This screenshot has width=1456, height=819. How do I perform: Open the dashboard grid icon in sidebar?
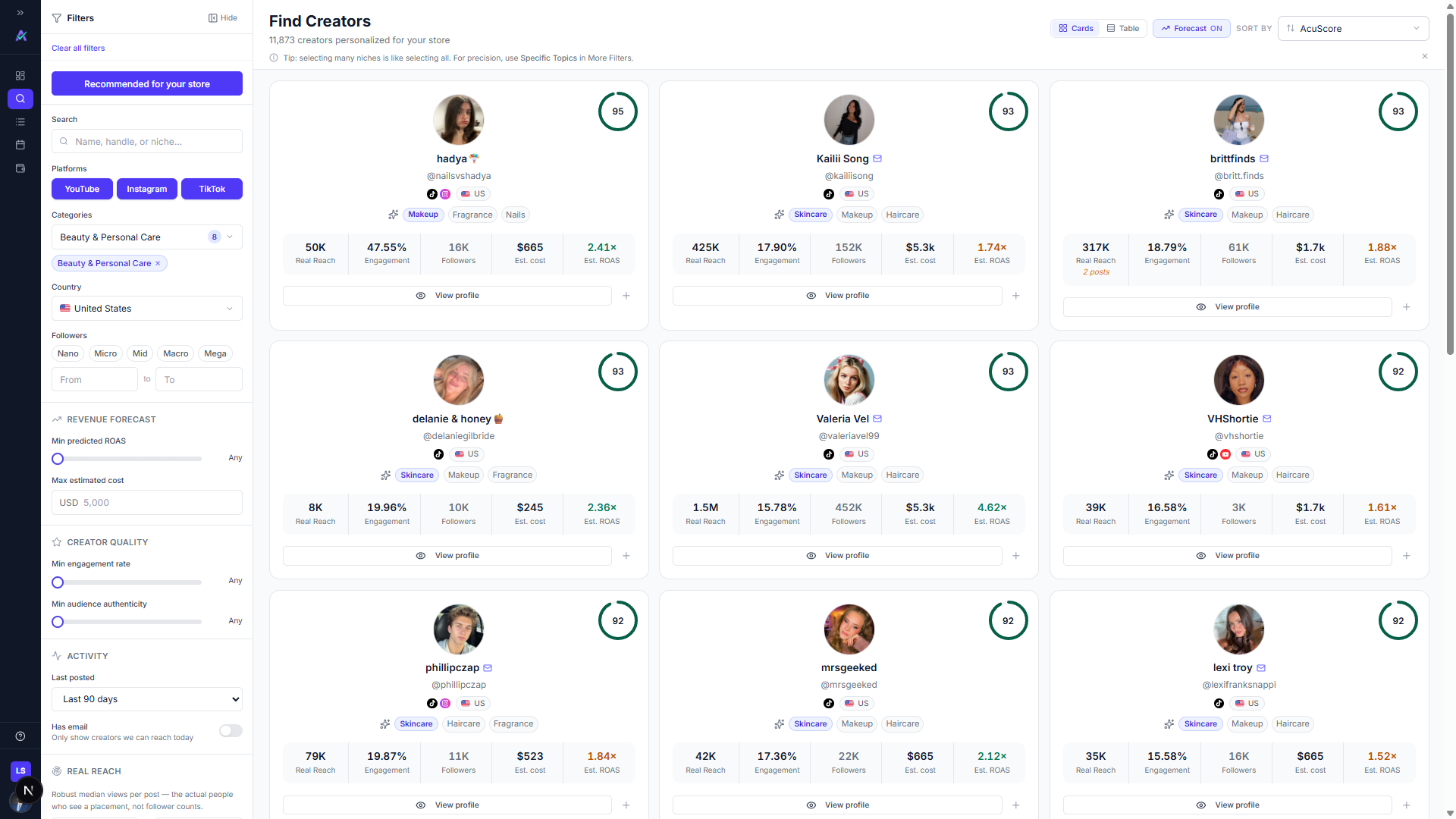click(x=20, y=76)
